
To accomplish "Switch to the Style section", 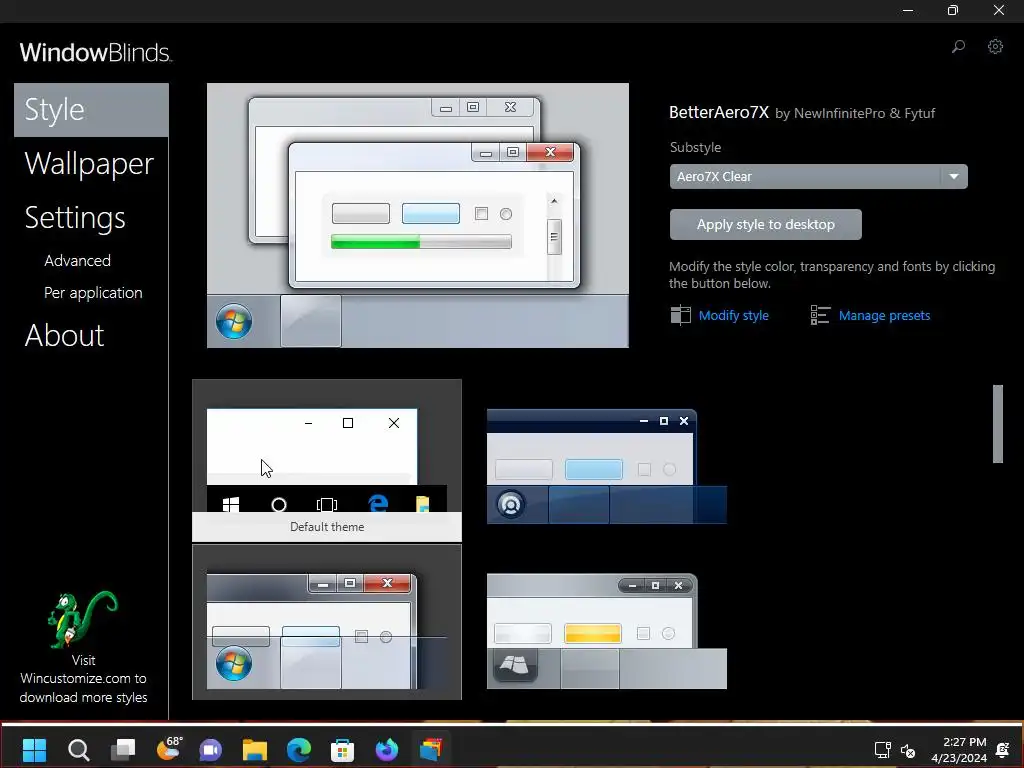I will [x=91, y=110].
